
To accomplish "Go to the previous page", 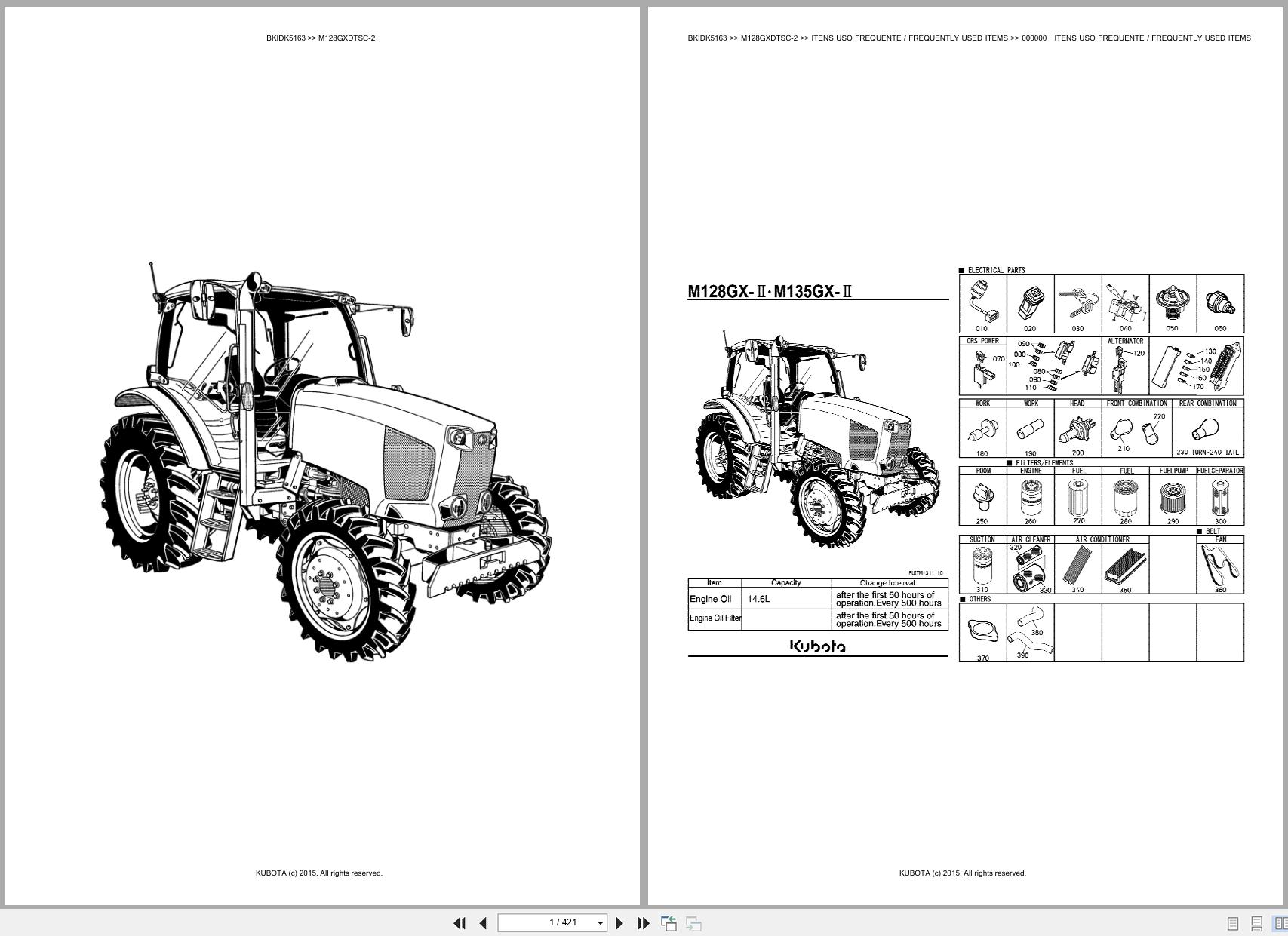I will coord(483,923).
